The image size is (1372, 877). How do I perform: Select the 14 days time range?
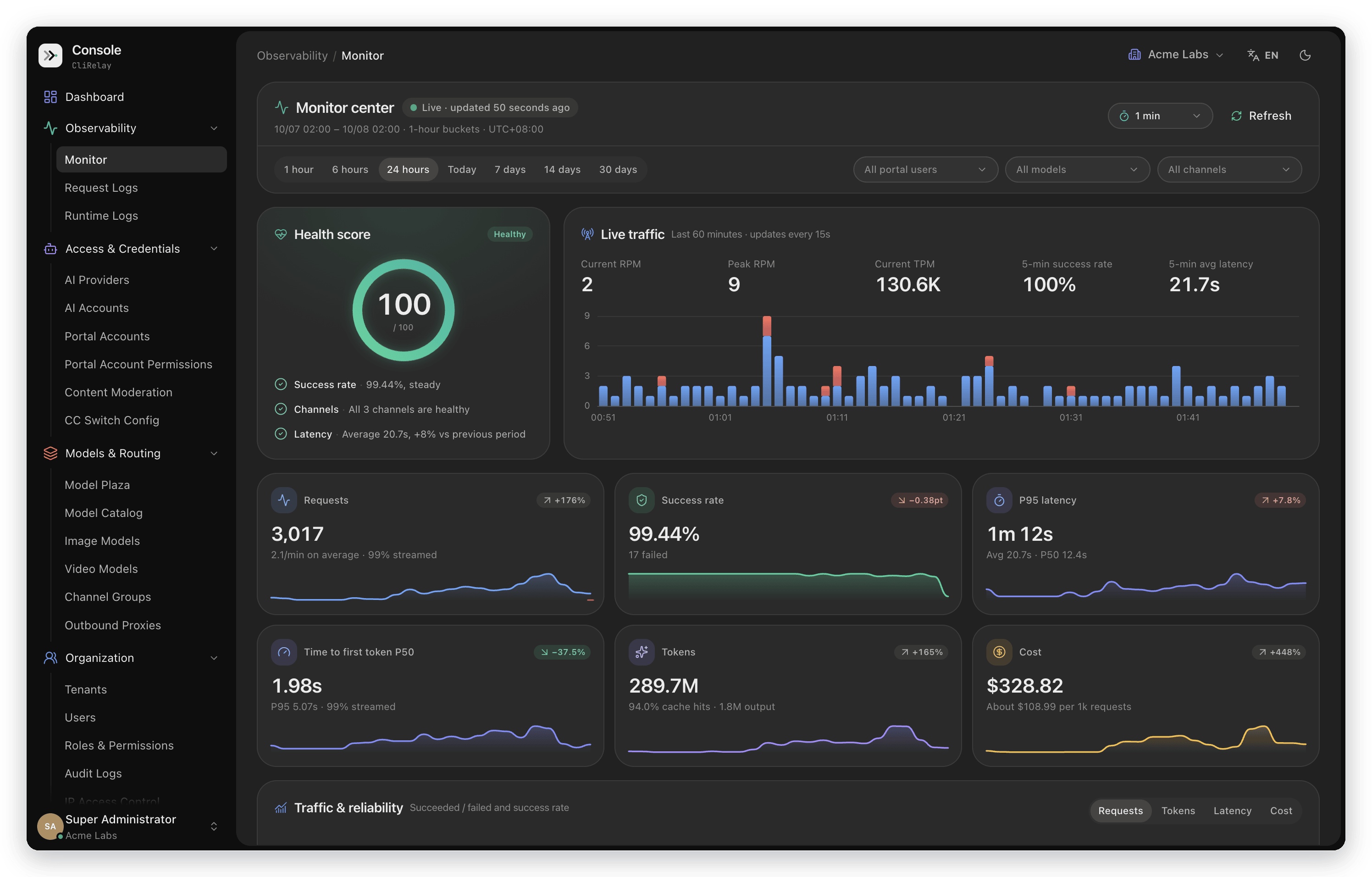click(562, 170)
